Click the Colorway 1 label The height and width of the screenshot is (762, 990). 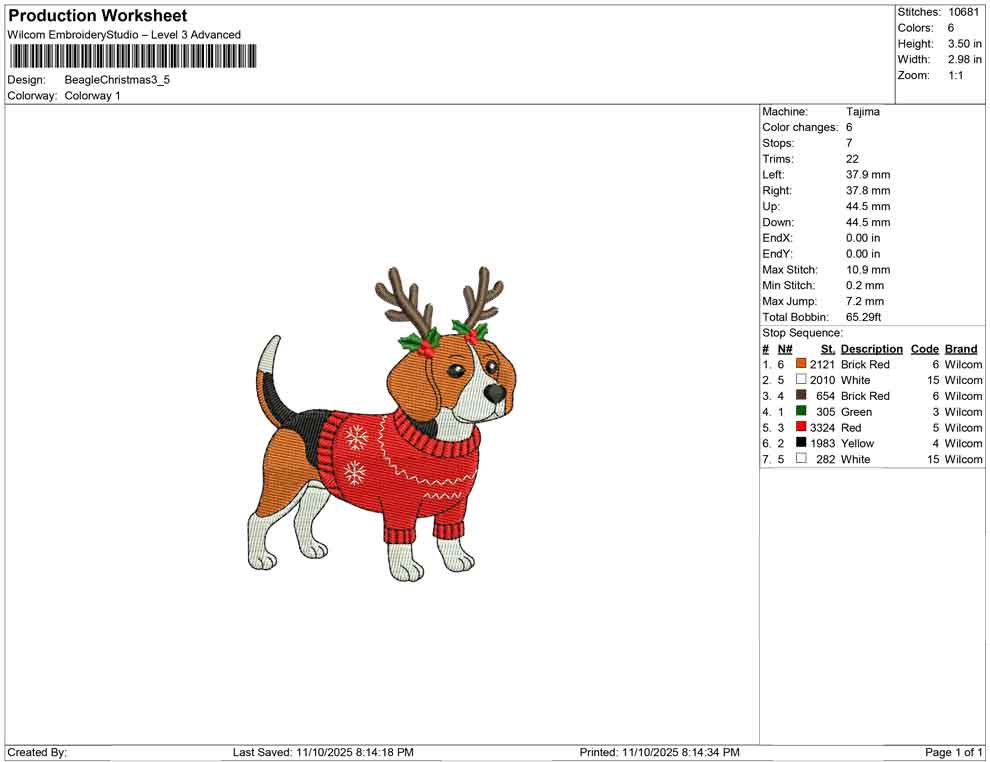pos(92,96)
